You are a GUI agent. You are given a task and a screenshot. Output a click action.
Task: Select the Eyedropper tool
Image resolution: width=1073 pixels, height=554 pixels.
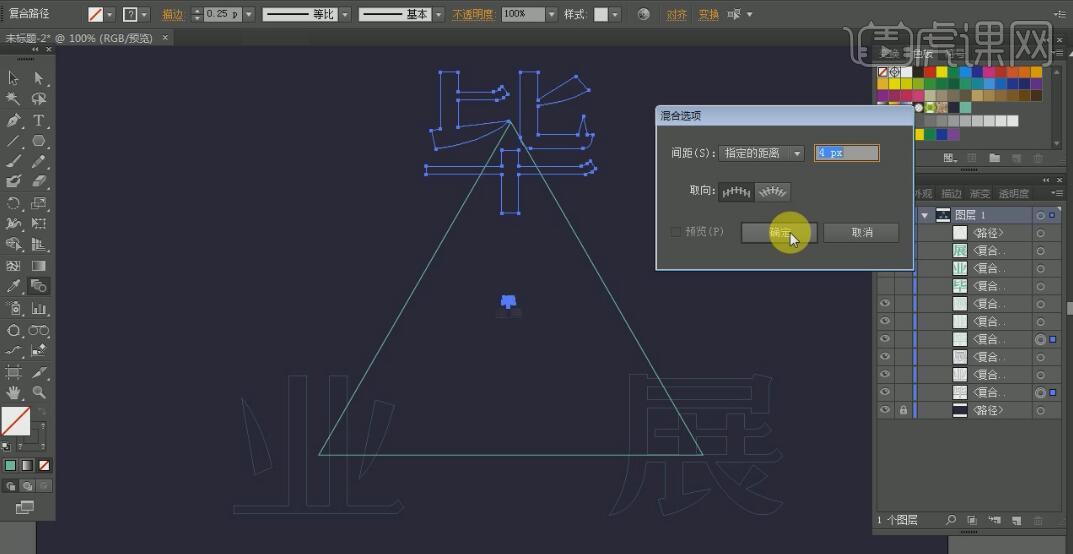[x=14, y=287]
